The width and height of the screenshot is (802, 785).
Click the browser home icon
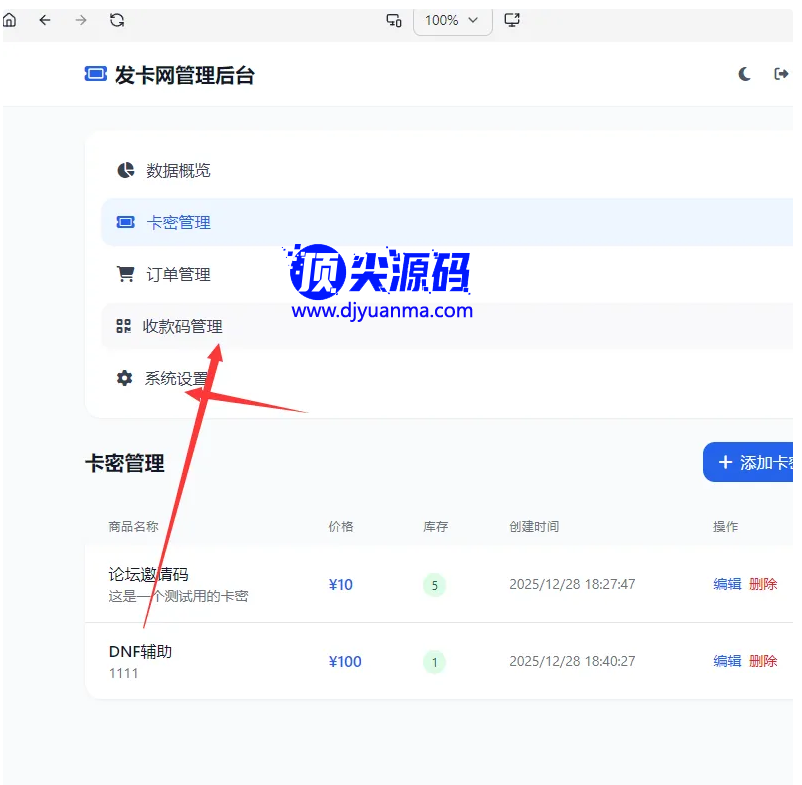click(10, 20)
